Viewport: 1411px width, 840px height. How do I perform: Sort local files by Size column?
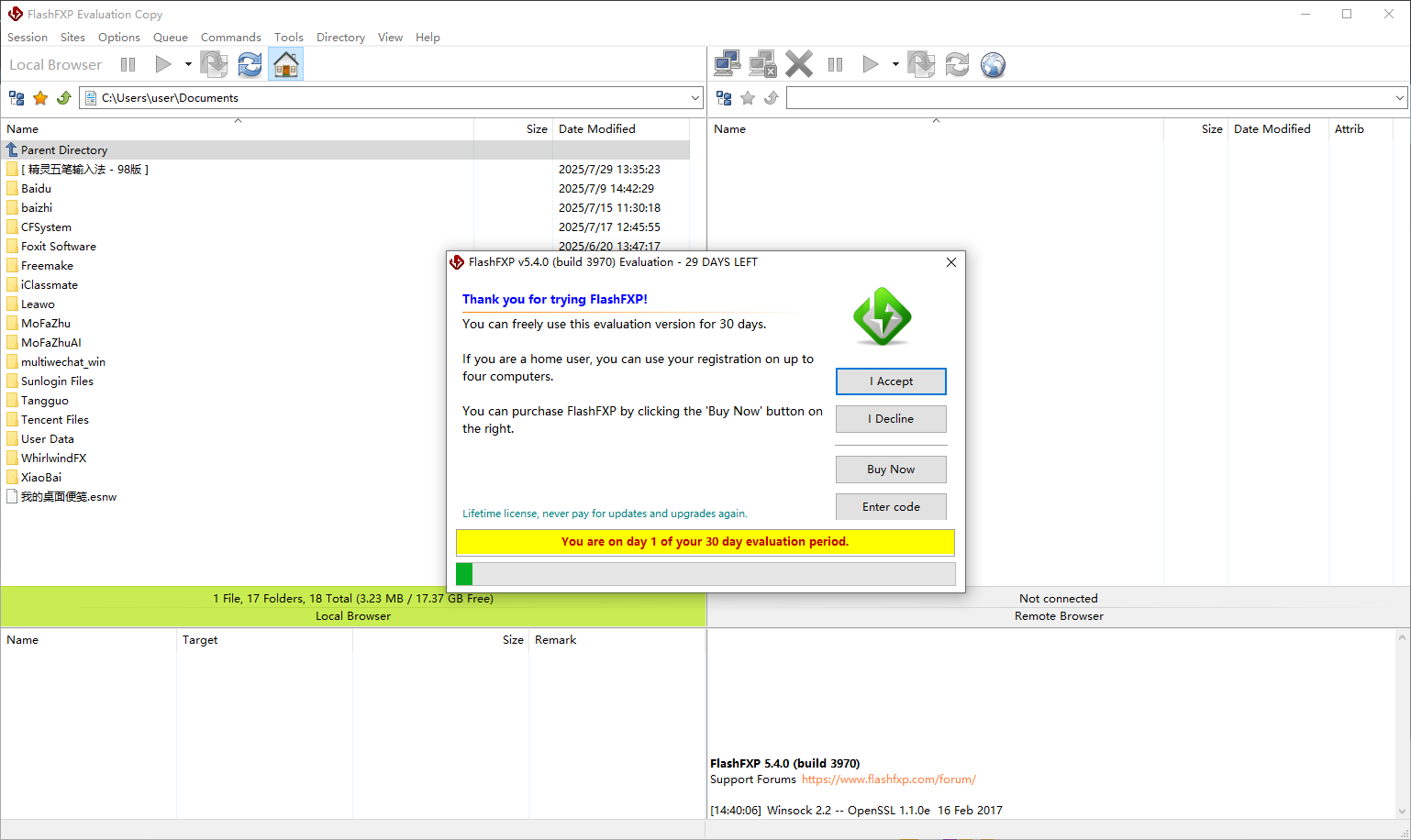[x=513, y=129]
